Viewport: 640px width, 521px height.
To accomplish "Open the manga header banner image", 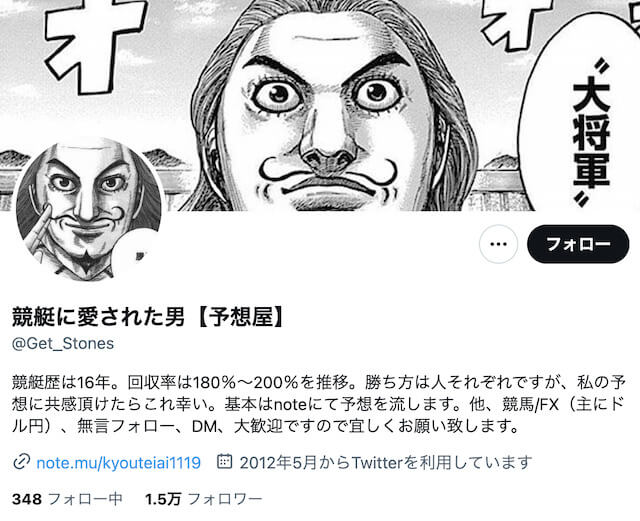I will point(320,105).
